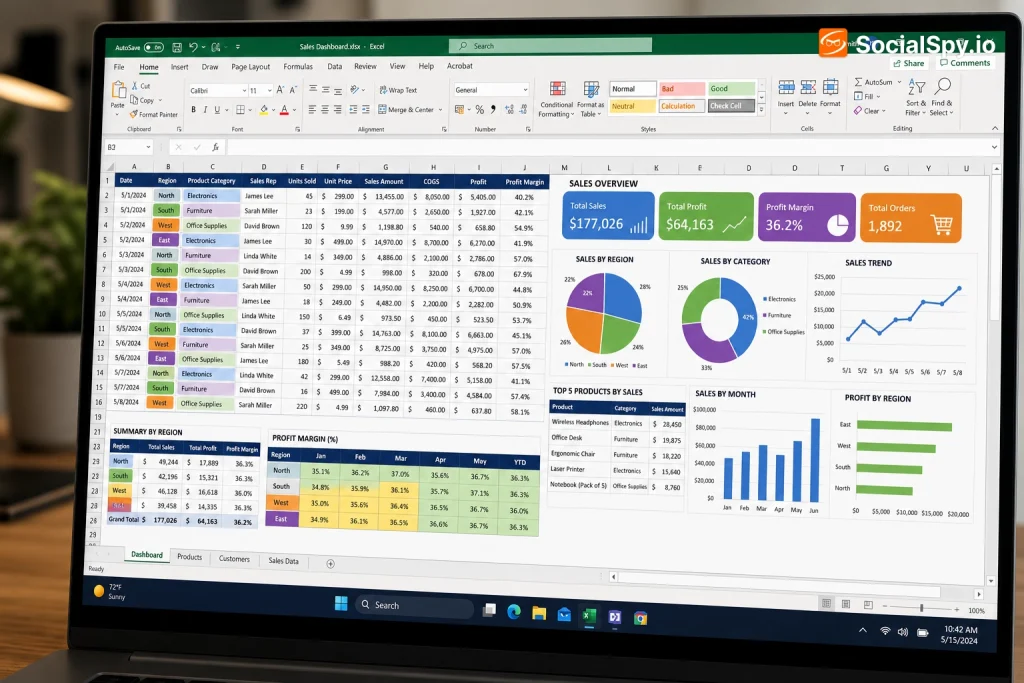Image resolution: width=1024 pixels, height=683 pixels.
Task: Click the Share button
Action: click(x=908, y=63)
